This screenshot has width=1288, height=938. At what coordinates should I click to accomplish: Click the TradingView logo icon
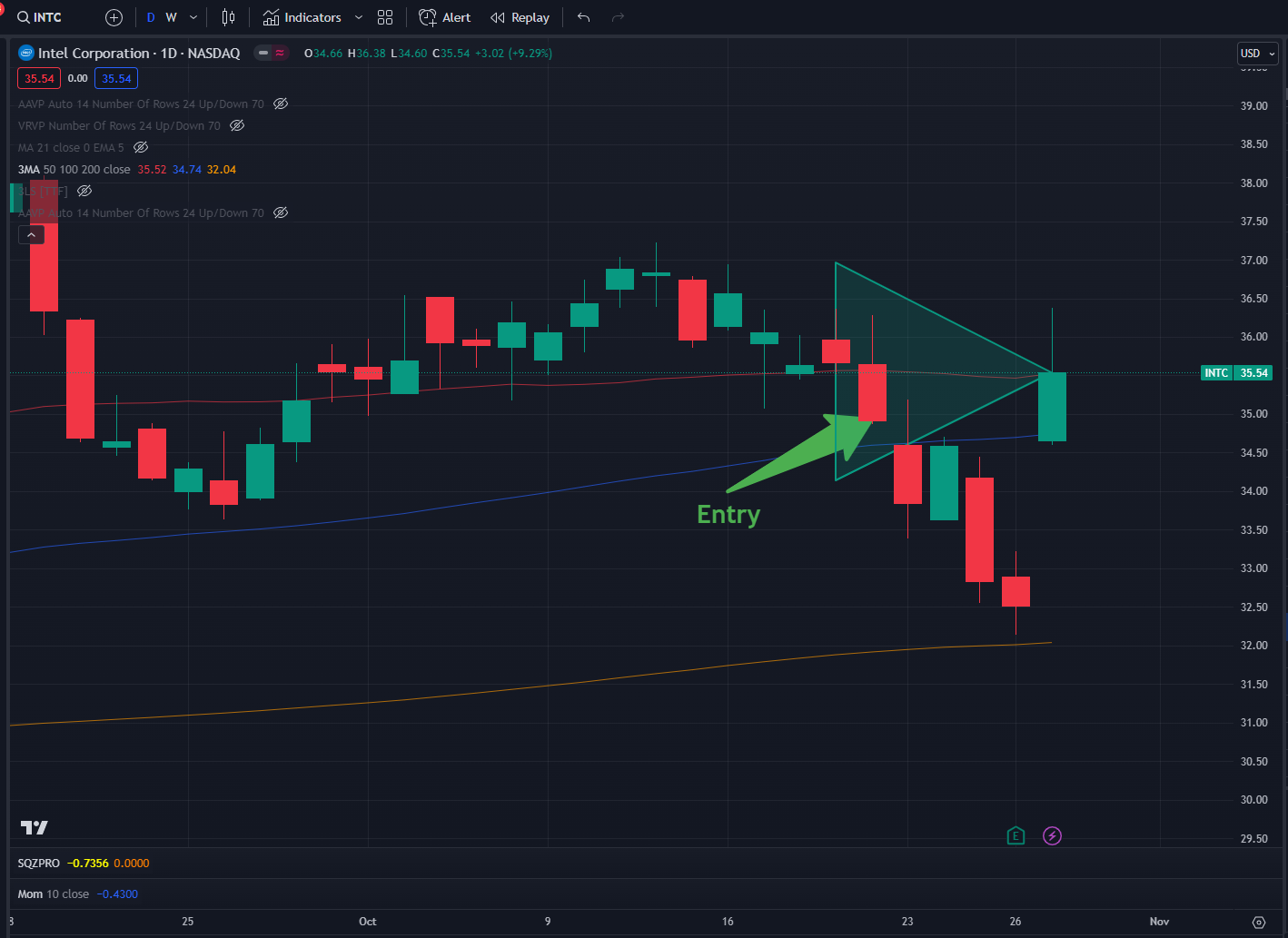(x=35, y=828)
